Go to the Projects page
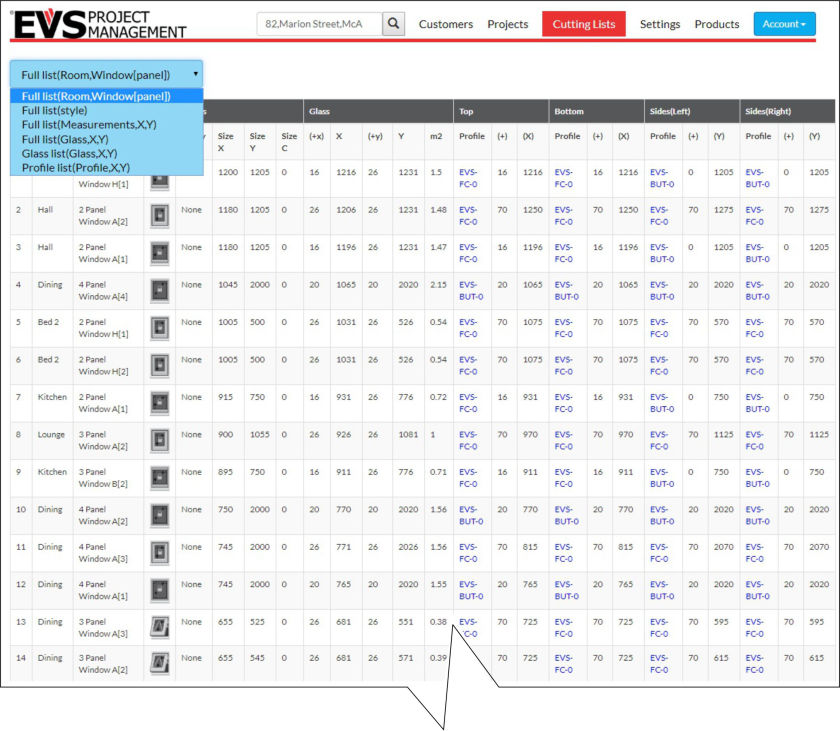Viewport: 840px width, 731px height. [507, 24]
